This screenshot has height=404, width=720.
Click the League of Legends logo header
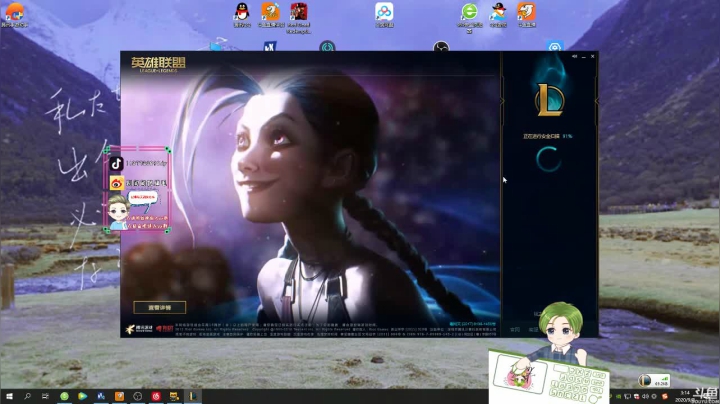coord(158,64)
